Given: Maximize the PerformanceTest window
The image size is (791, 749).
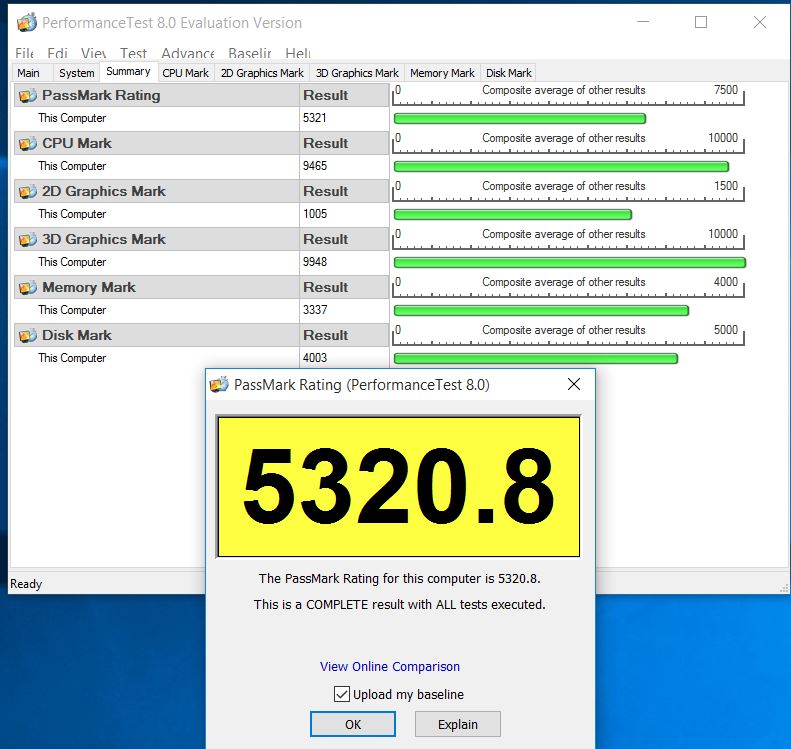Looking at the screenshot, I should (701, 22).
